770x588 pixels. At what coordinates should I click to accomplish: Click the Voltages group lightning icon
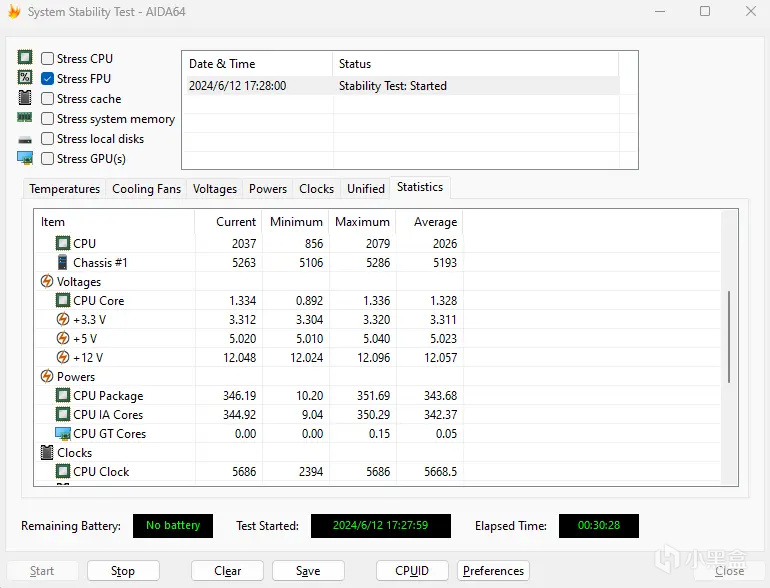pos(47,281)
